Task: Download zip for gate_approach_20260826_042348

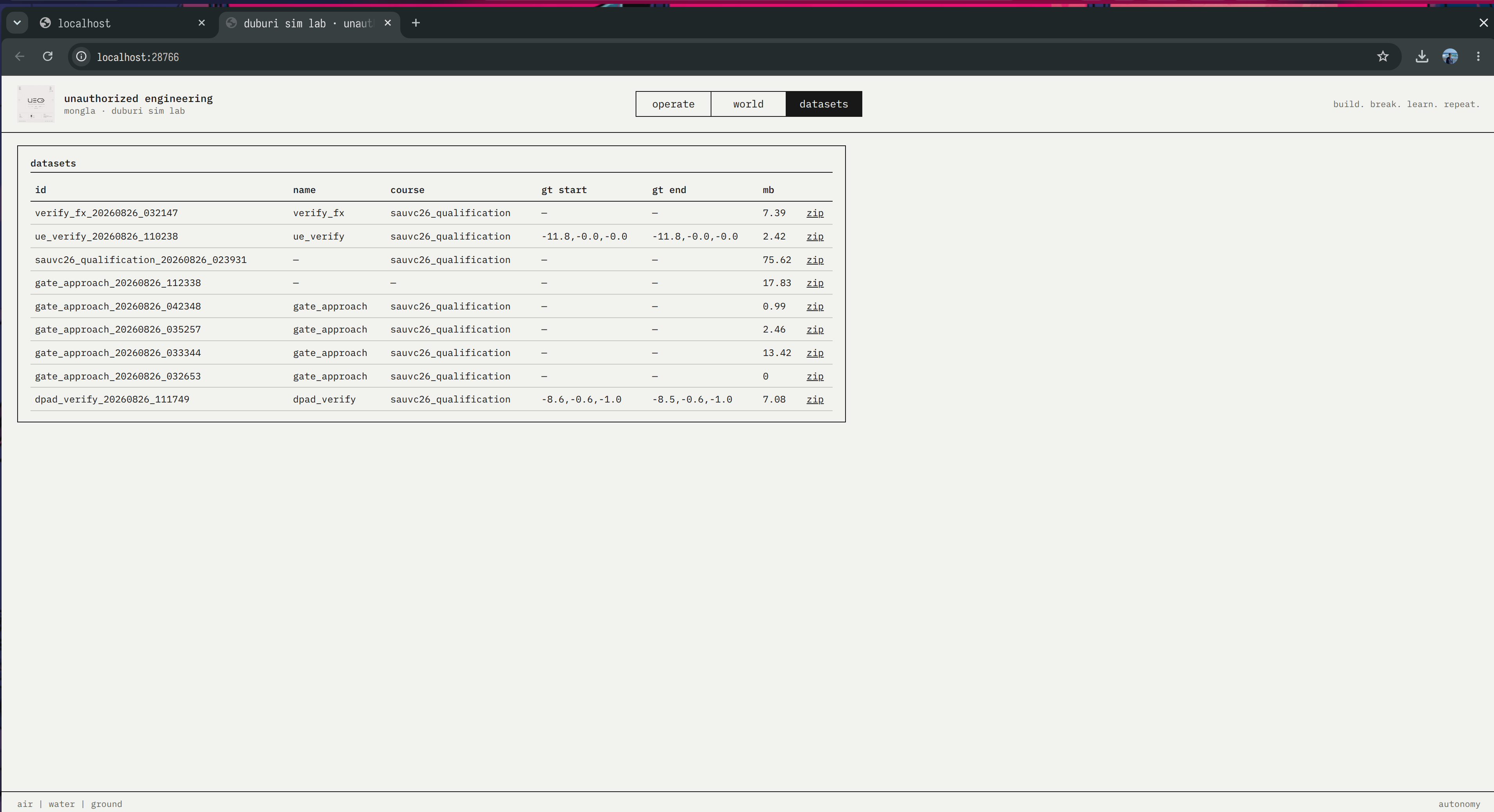Action: [x=815, y=307]
